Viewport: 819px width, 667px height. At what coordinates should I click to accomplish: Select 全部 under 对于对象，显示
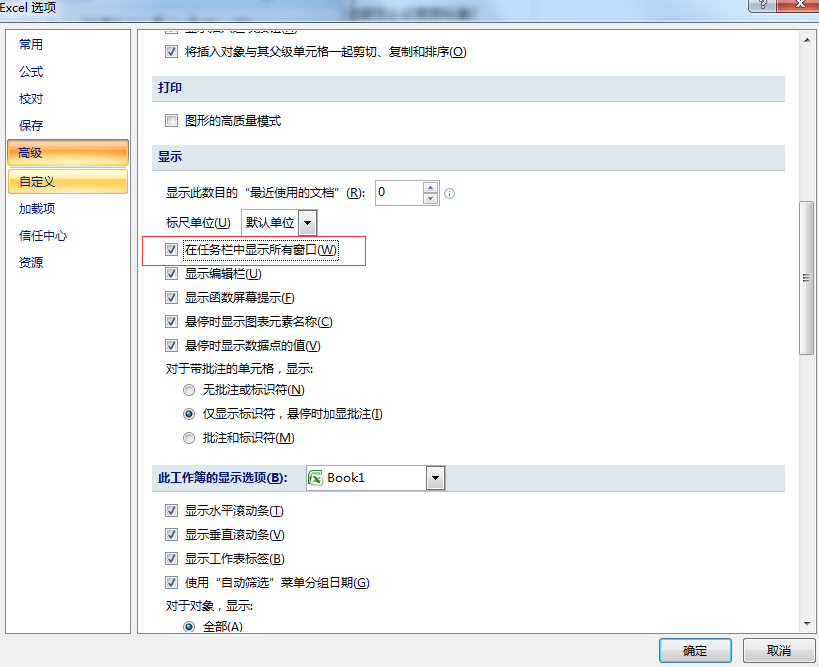click(x=189, y=626)
